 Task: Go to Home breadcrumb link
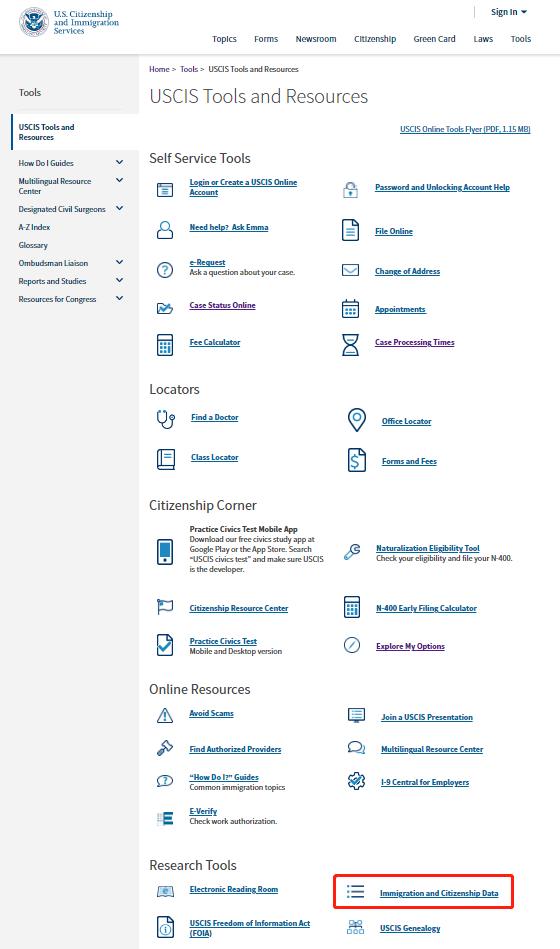(x=159, y=69)
